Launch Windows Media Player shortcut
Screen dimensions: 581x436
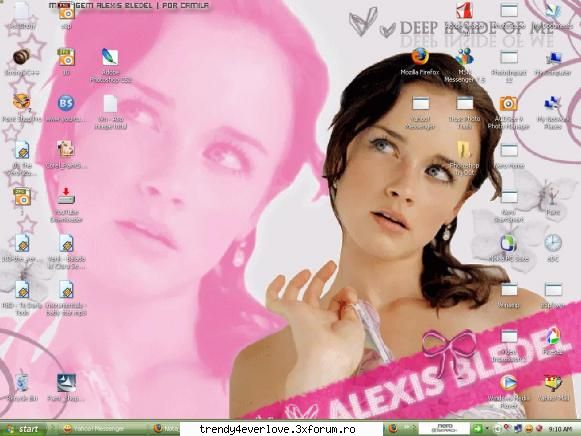(x=509, y=383)
